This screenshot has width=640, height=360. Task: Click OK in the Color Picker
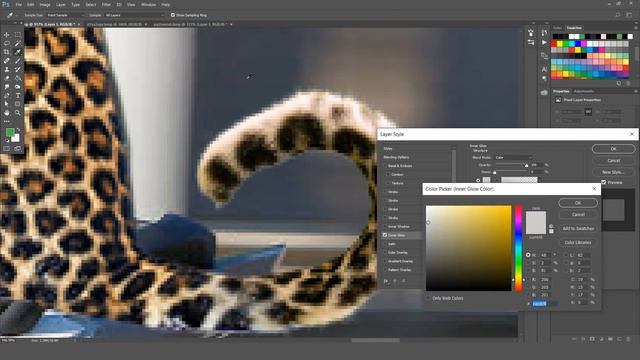(x=578, y=203)
